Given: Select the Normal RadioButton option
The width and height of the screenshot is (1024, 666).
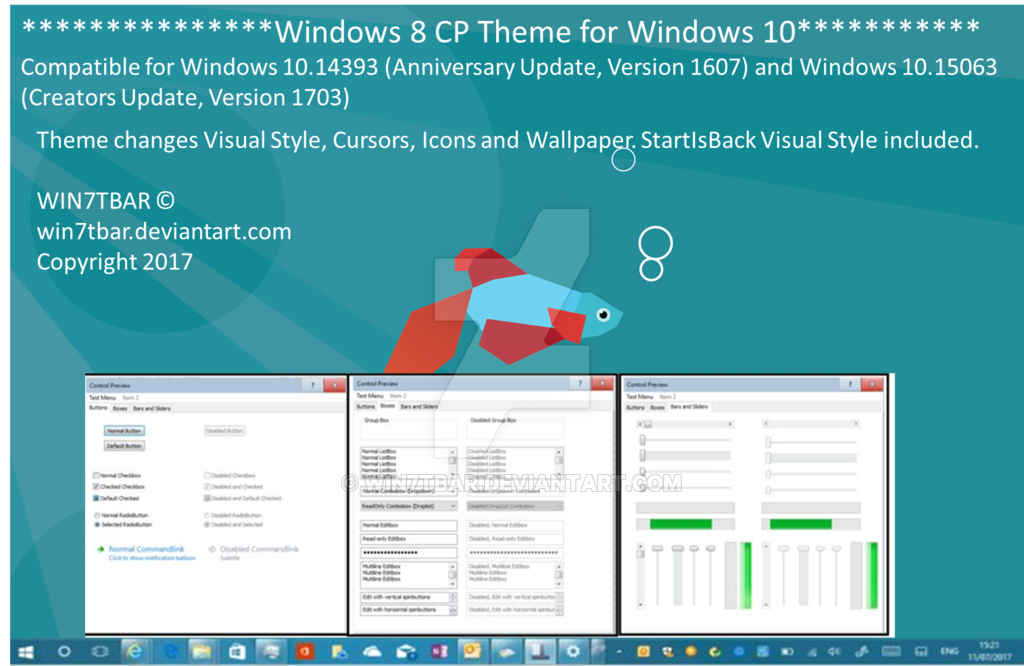Looking at the screenshot, I should pyautogui.click(x=97, y=515).
